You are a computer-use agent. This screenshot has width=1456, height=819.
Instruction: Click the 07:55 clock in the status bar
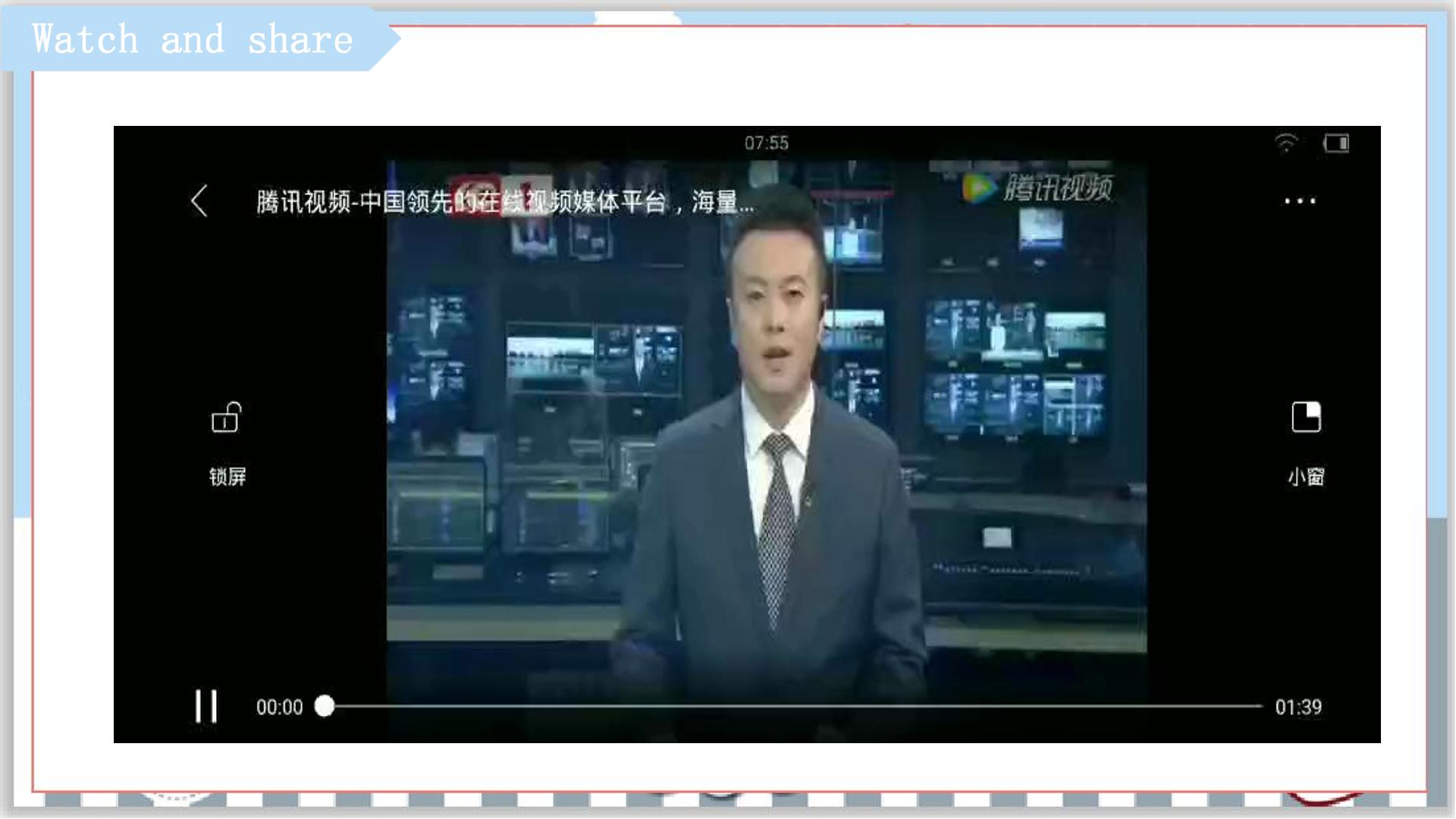(x=766, y=143)
